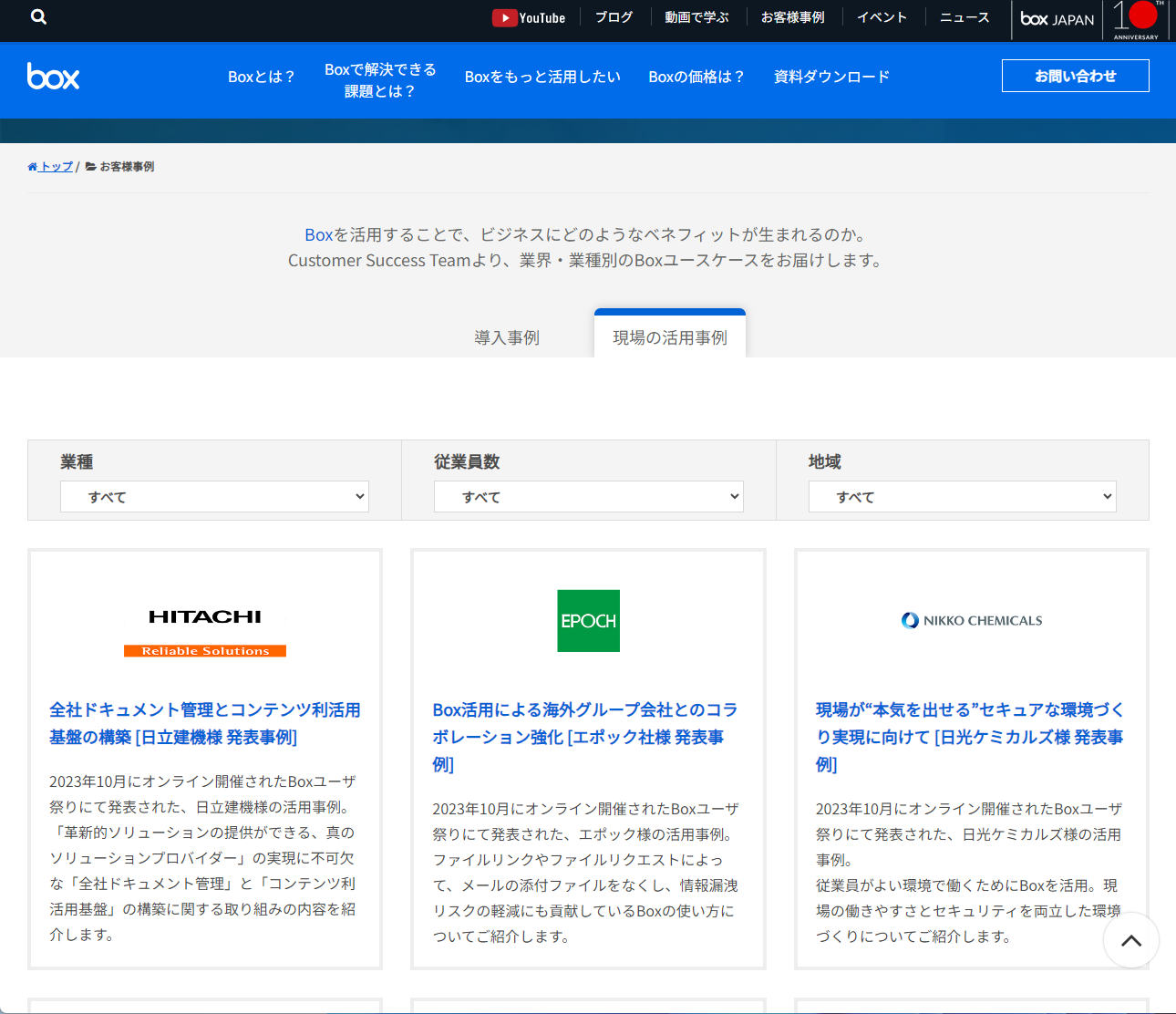Open the YouTube channel link
The image size is (1176, 1014).
point(529,17)
